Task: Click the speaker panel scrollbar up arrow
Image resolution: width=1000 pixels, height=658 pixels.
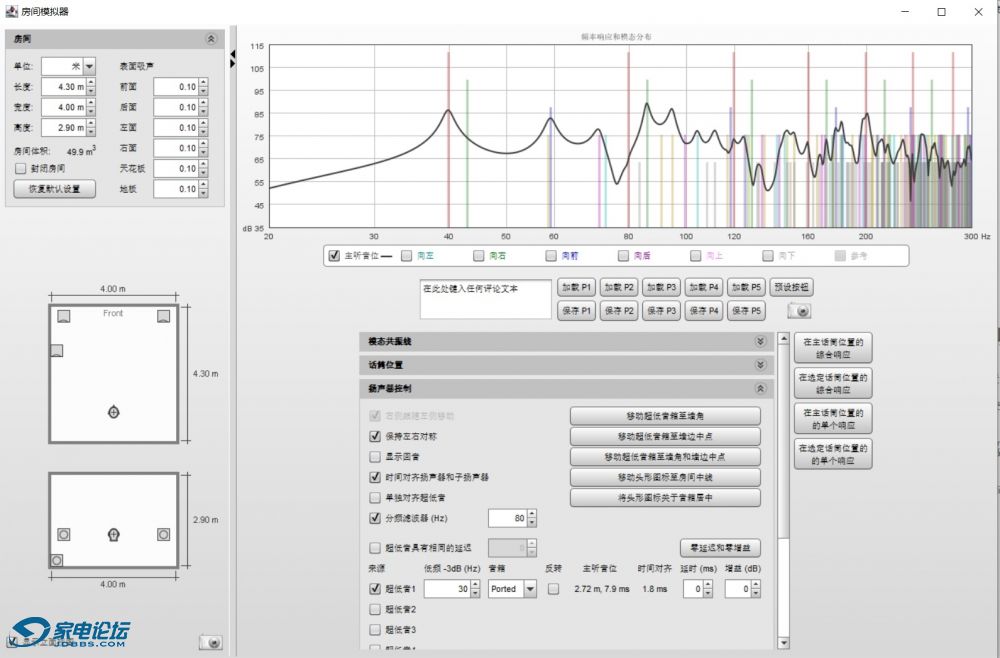Action: coord(784,339)
